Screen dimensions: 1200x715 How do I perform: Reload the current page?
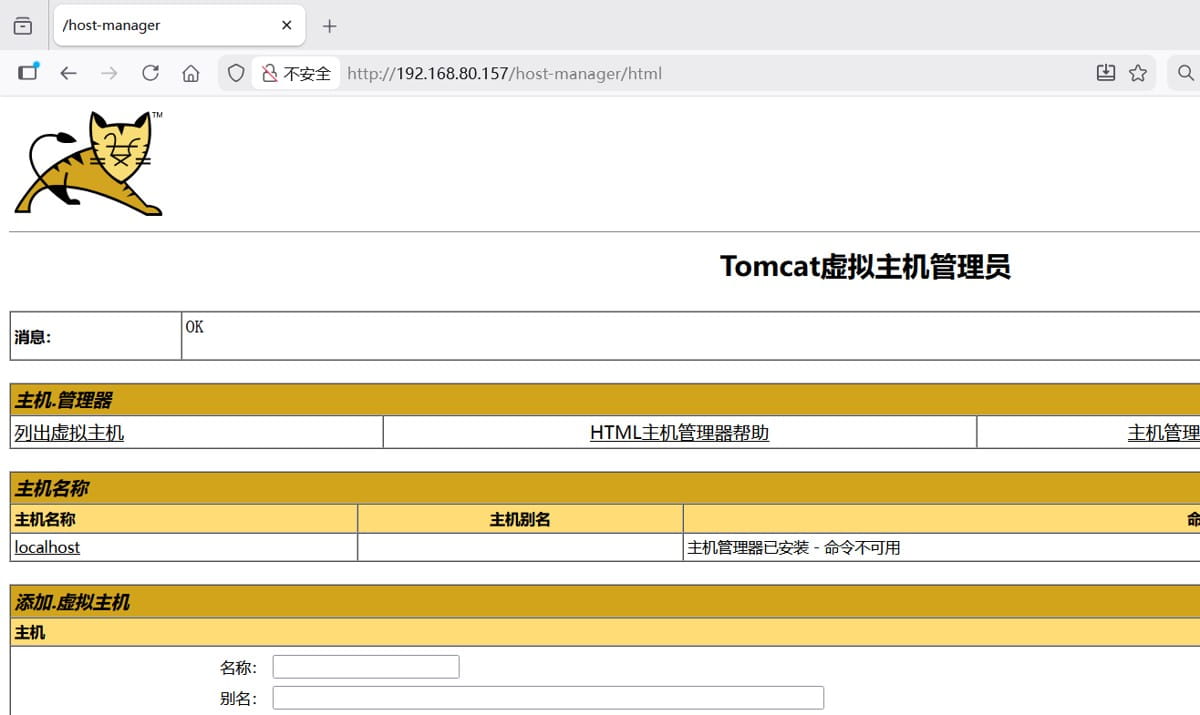tap(150, 73)
